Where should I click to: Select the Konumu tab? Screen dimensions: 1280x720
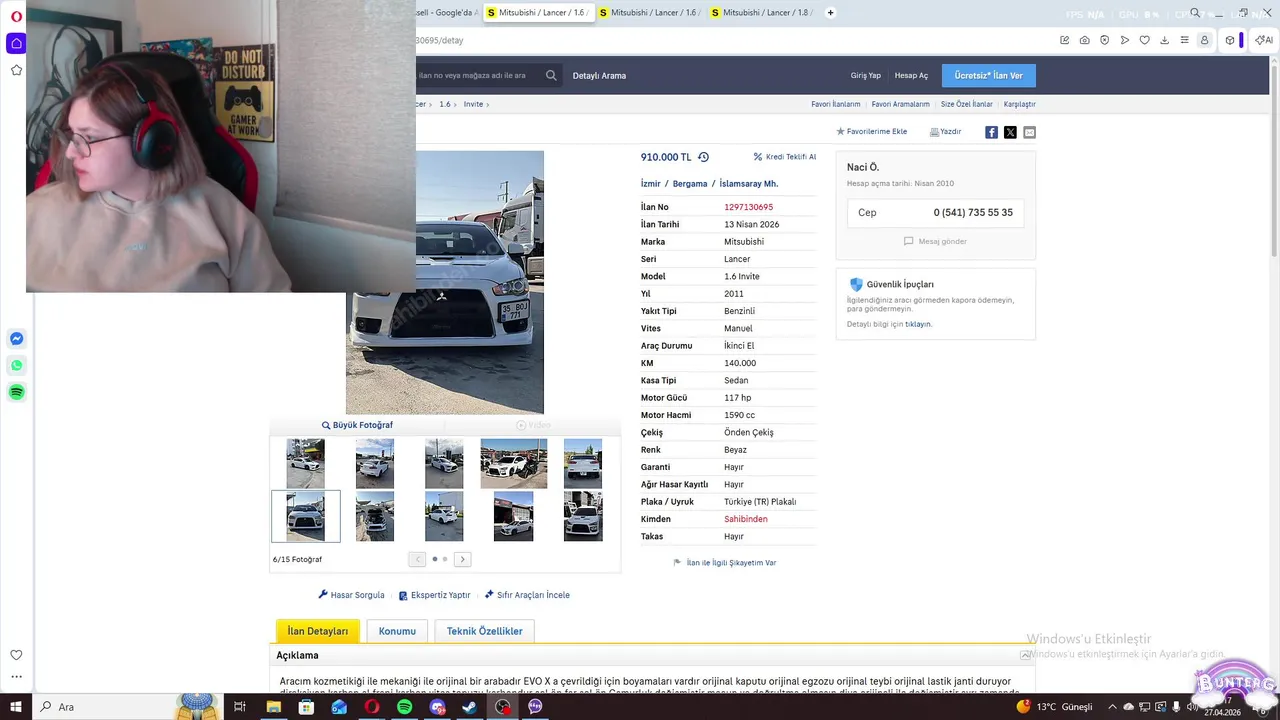(x=397, y=631)
